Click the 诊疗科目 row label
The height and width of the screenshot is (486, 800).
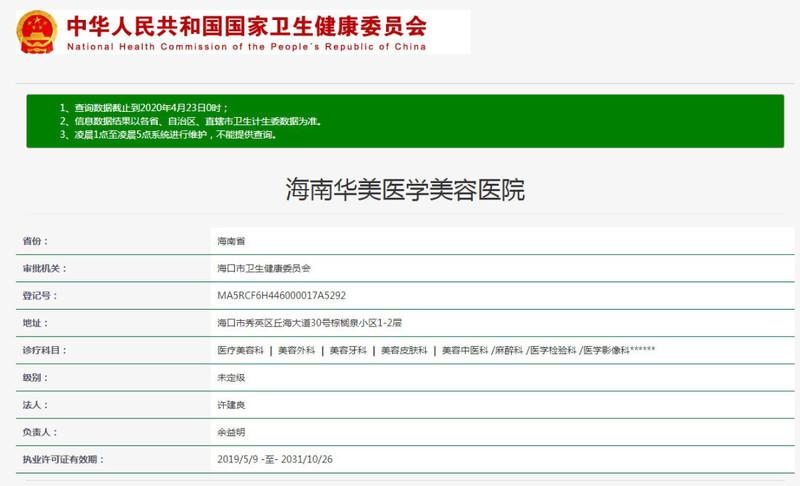click(x=45, y=351)
